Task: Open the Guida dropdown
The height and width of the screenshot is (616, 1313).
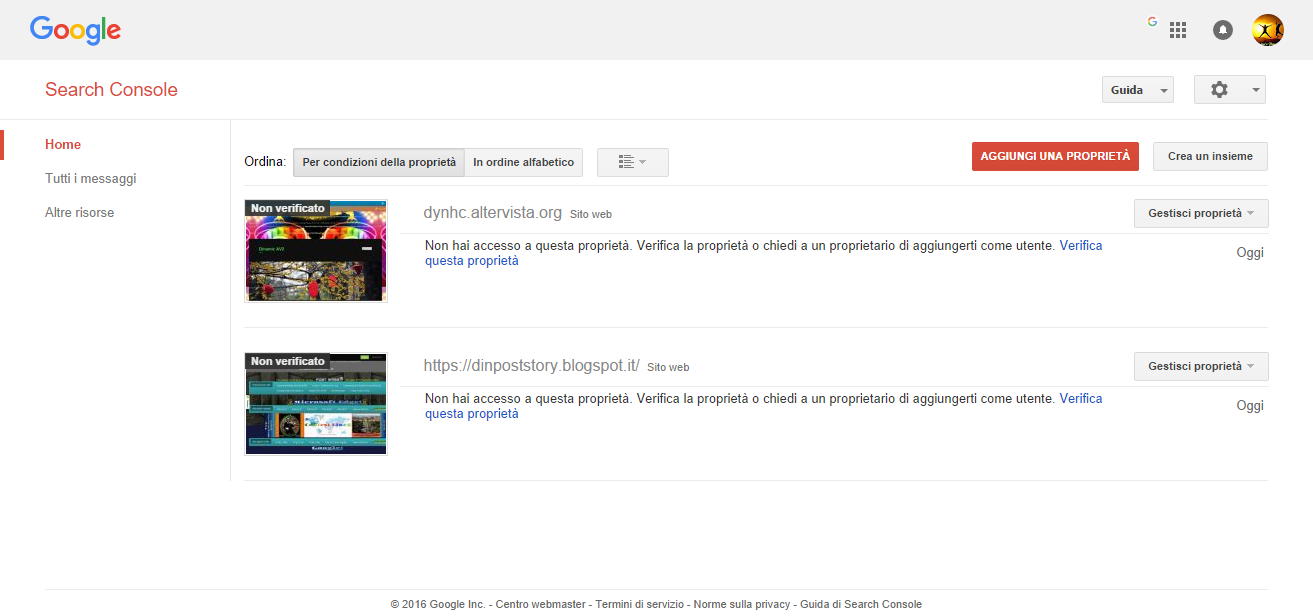Action: coord(1137,90)
